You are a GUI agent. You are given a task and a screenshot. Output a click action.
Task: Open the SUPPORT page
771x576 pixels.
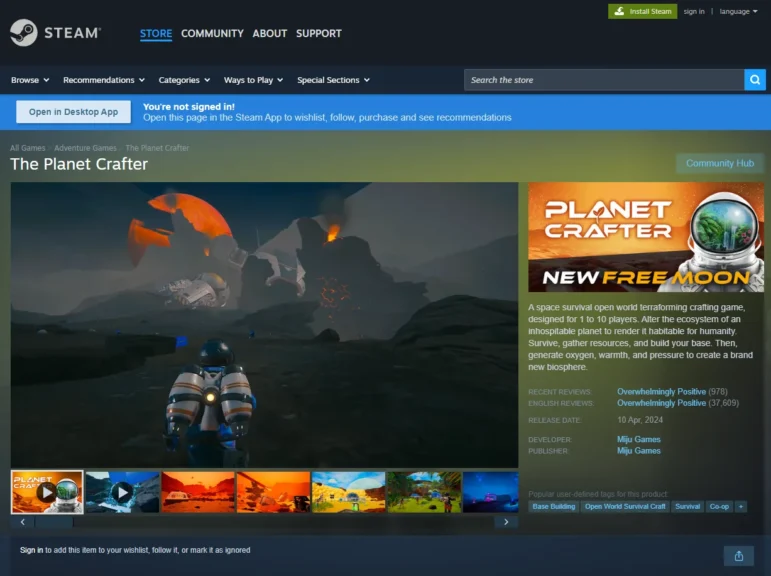pos(319,33)
